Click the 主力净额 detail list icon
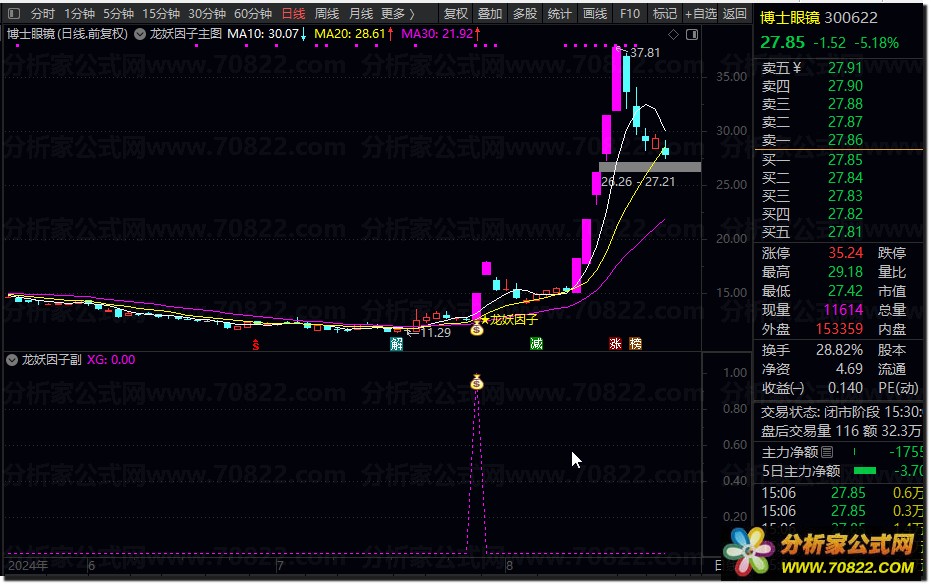This screenshot has height=584, width=931. [827, 452]
